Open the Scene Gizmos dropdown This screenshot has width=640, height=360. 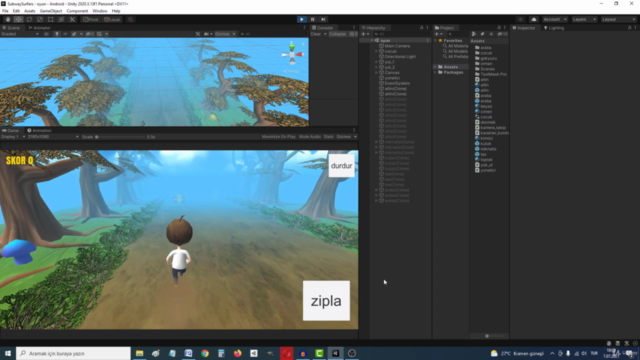pyautogui.click(x=225, y=34)
